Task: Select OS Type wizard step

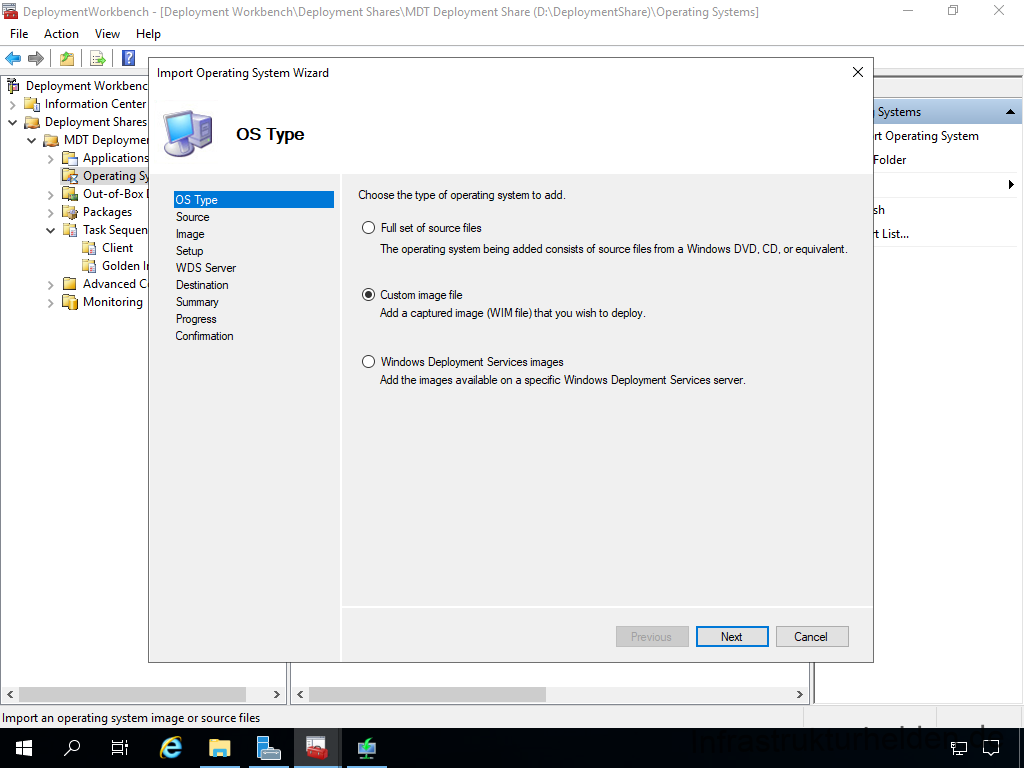Action: (x=253, y=200)
